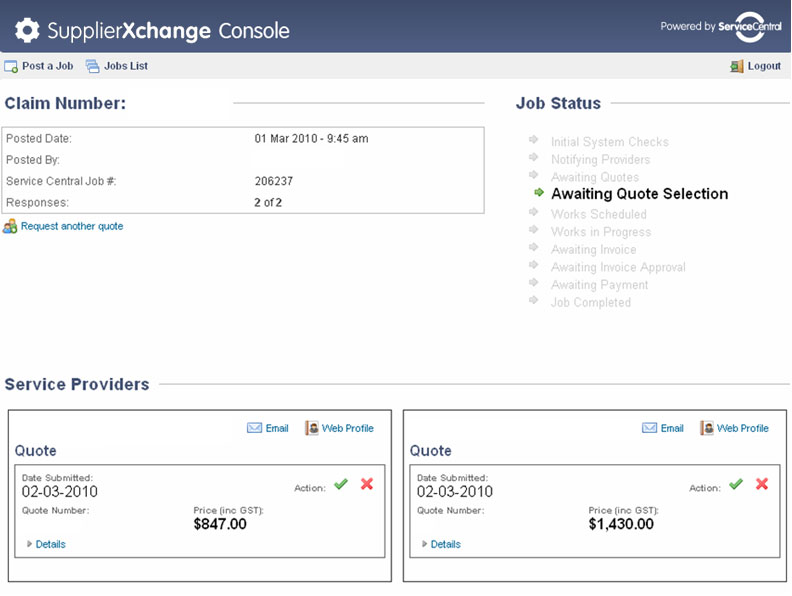The height and width of the screenshot is (596, 792).
Task: Click arrow icon beside Awaiting Quotes
Action: (x=533, y=174)
